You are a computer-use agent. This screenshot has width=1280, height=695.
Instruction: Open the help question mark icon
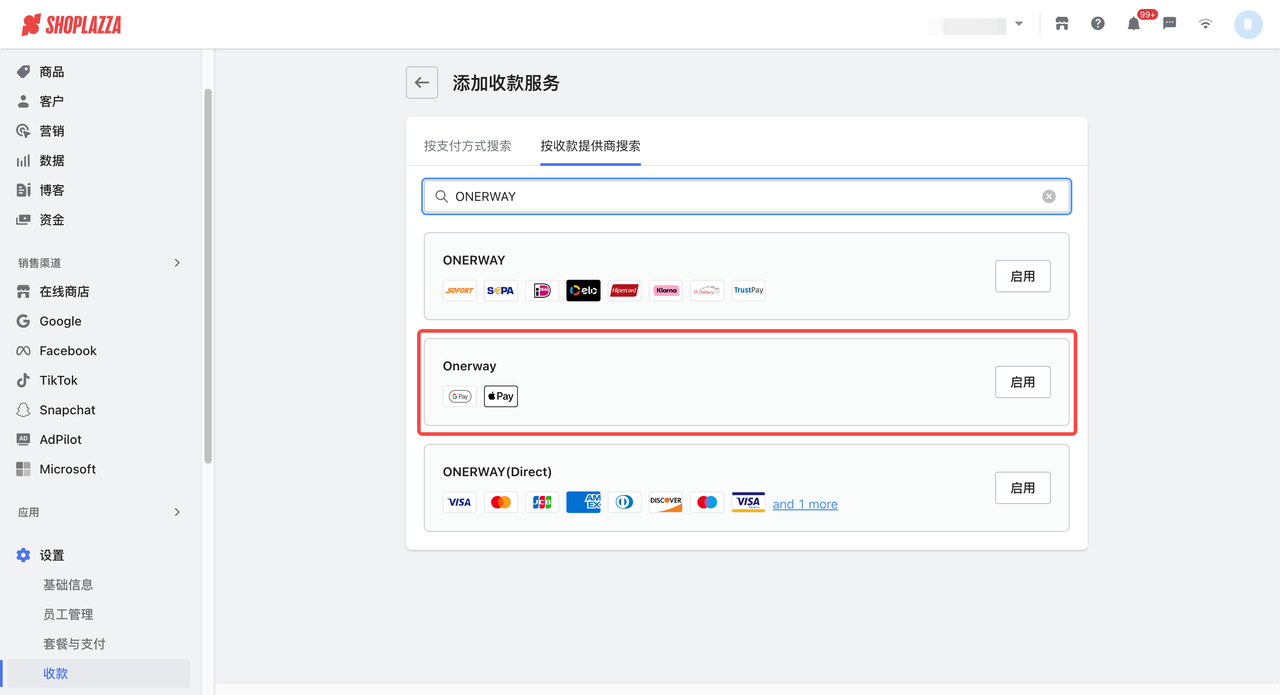(x=1097, y=23)
